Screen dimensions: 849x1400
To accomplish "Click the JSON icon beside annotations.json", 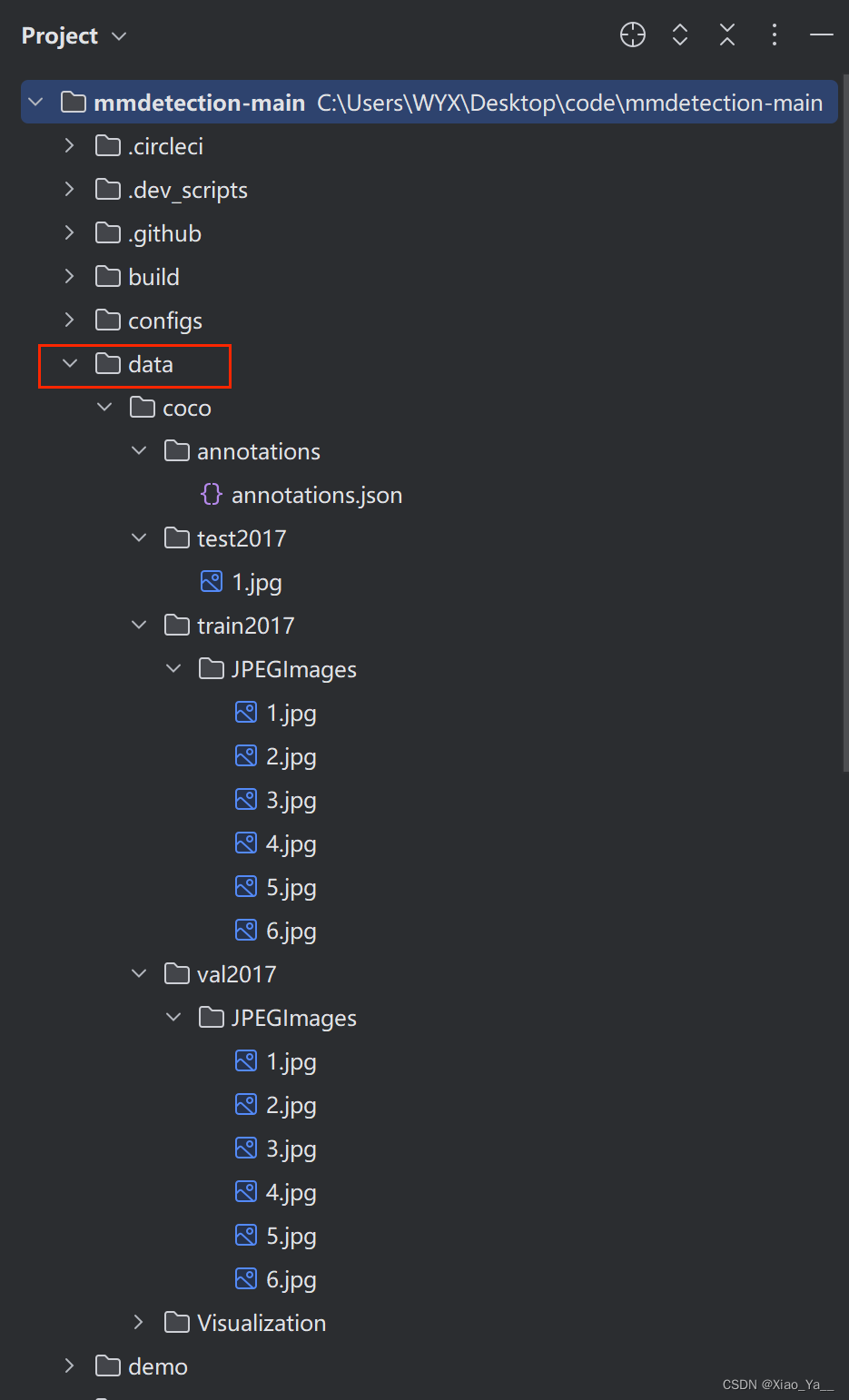I will [x=211, y=494].
